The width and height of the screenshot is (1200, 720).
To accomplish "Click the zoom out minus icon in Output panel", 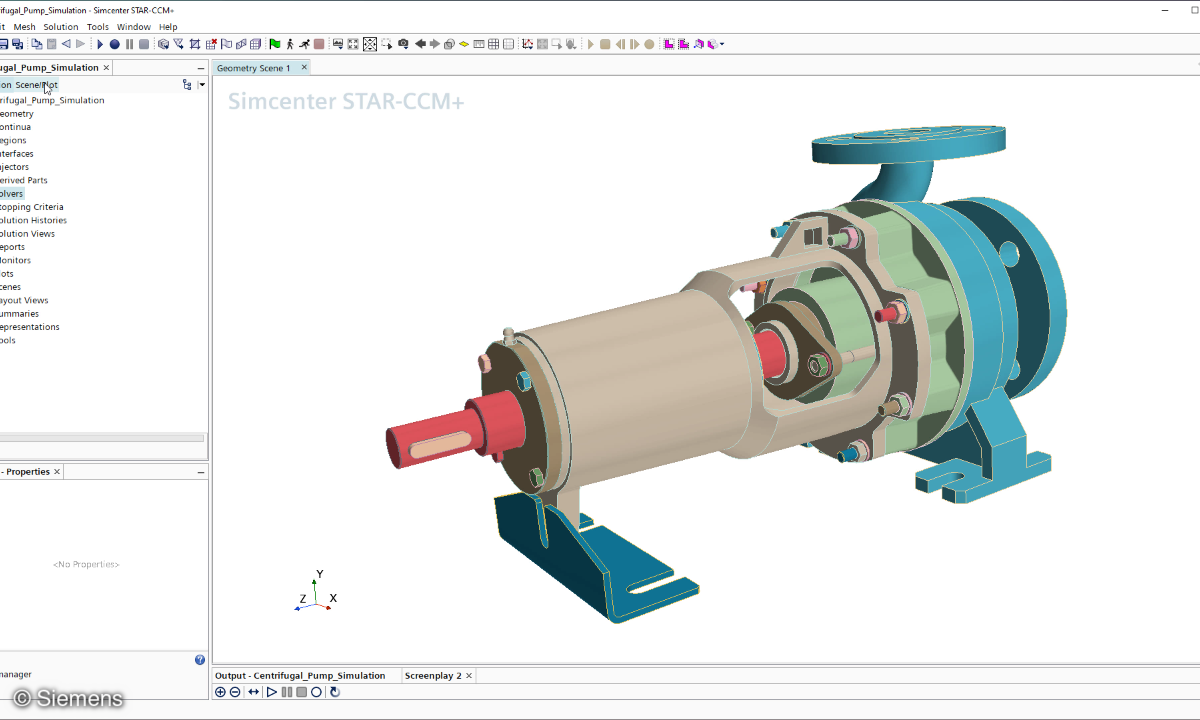I will point(235,692).
